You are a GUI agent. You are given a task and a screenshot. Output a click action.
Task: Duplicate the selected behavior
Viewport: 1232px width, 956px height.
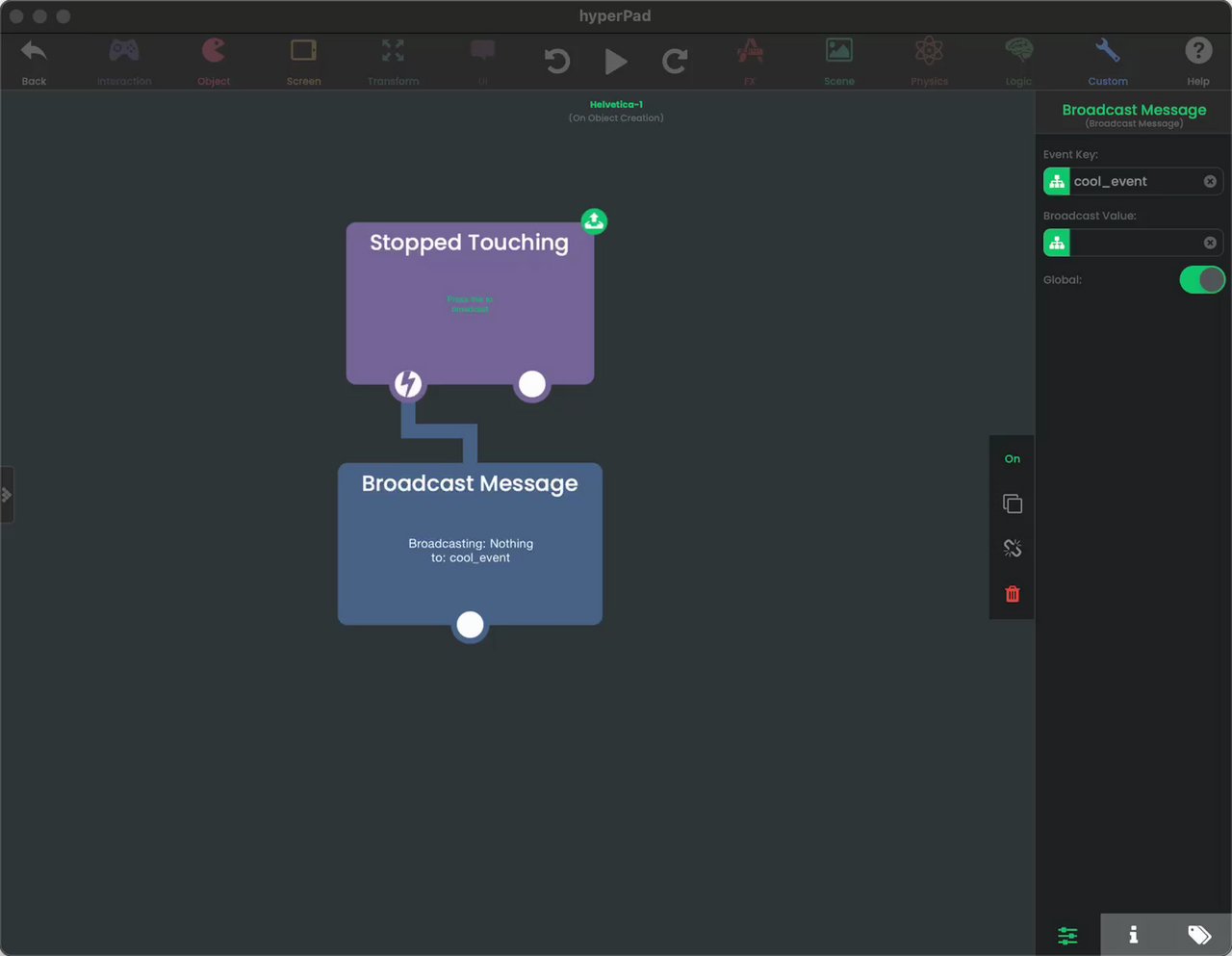1013,504
